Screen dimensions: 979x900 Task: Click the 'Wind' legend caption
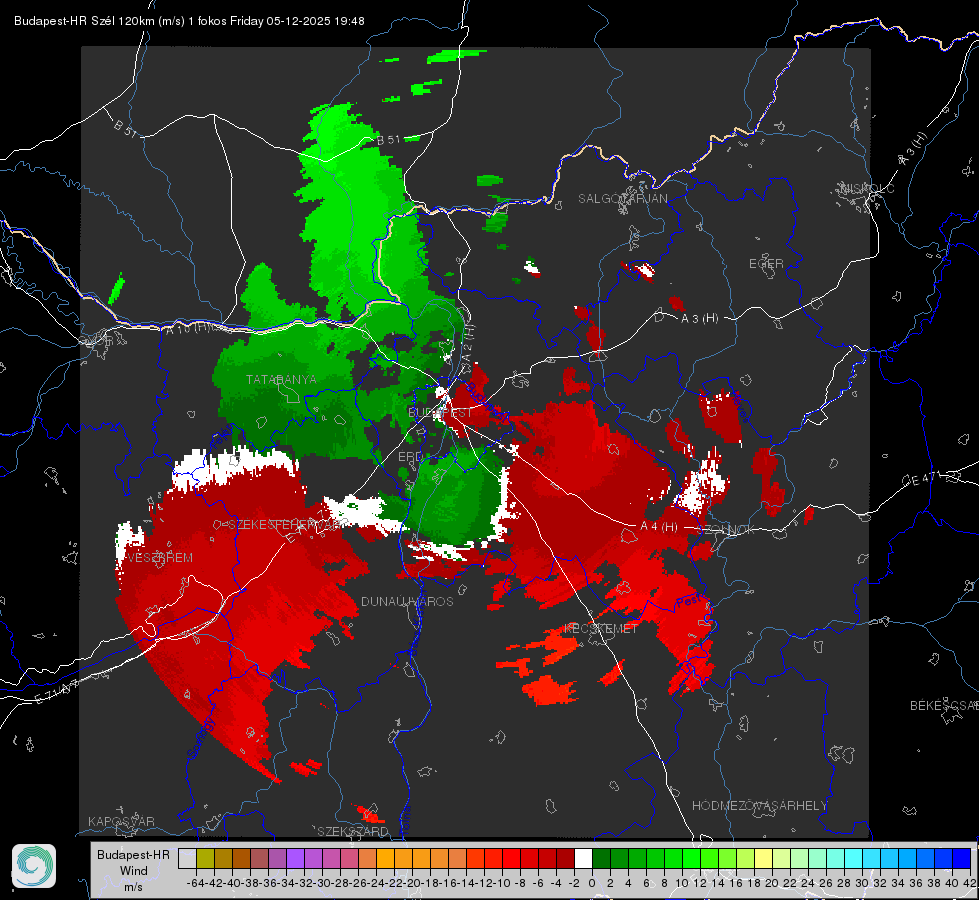(134, 871)
